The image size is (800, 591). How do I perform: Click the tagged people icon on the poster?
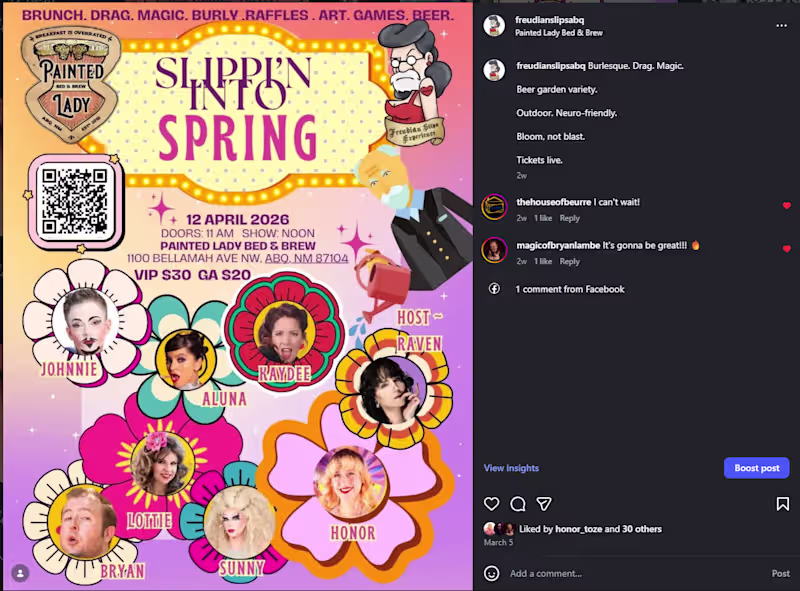point(20,573)
